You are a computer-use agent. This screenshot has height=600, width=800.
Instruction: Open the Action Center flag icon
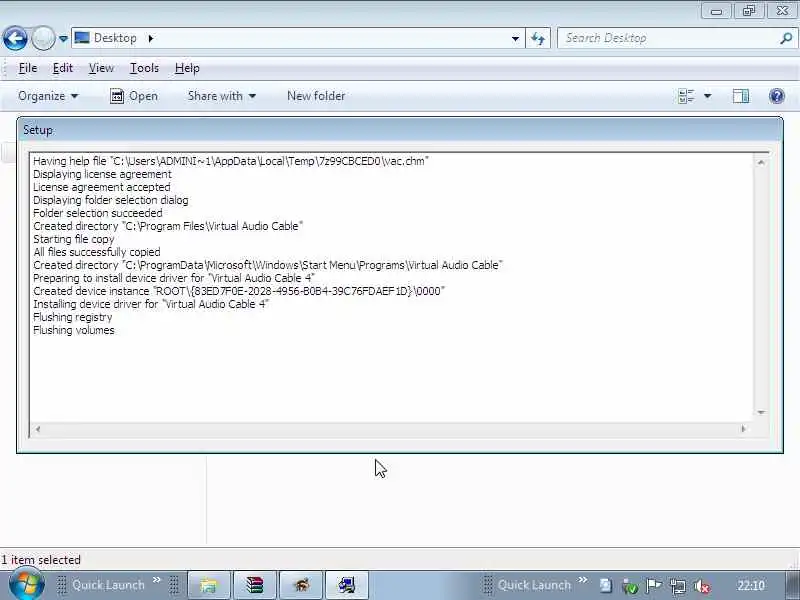[654, 586]
